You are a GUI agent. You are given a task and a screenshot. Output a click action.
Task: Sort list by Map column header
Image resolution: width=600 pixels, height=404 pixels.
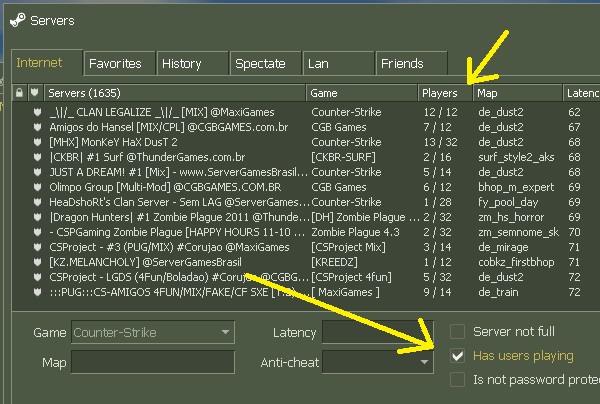point(518,93)
